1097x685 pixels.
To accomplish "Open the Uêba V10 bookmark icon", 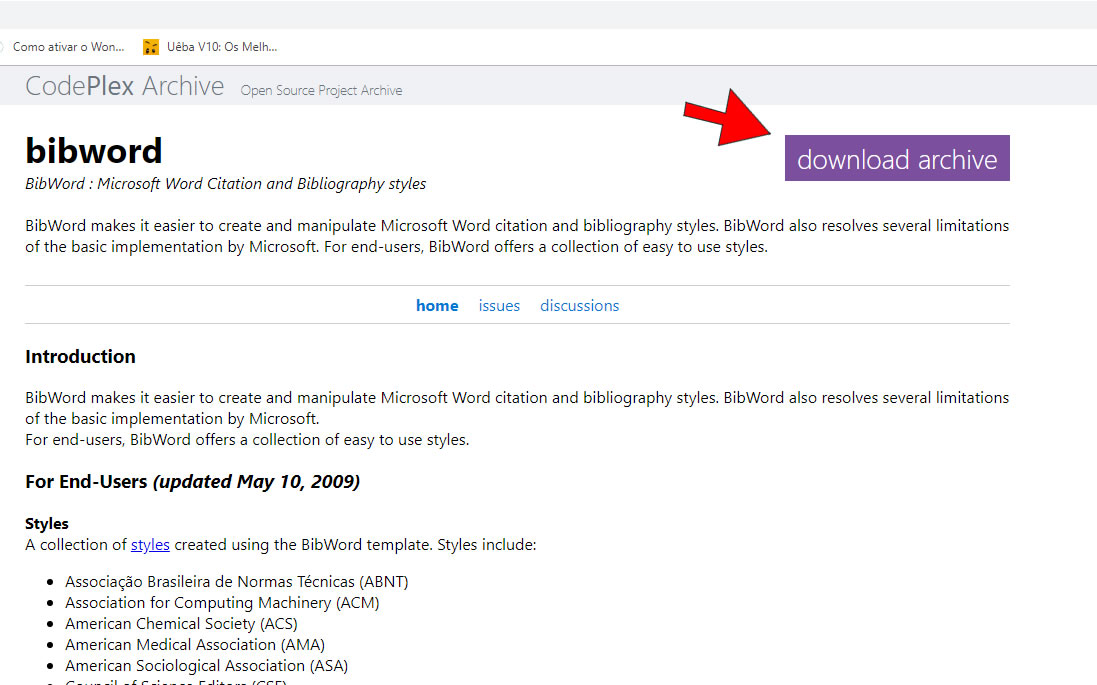I will pos(150,47).
